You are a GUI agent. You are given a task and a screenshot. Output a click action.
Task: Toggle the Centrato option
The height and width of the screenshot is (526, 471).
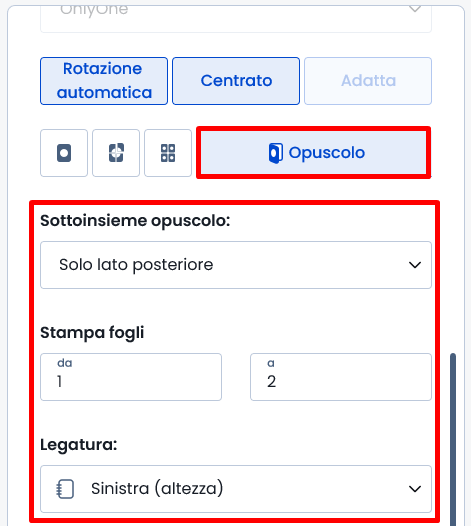click(x=236, y=81)
